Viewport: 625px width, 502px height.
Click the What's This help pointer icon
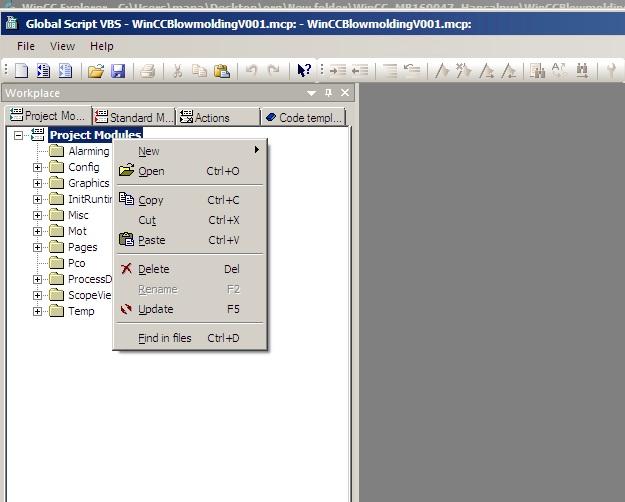point(304,71)
